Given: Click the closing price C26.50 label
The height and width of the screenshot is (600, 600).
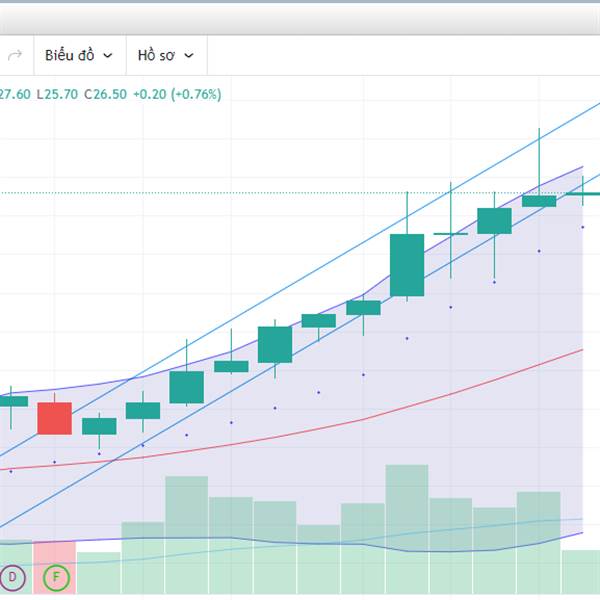Looking at the screenshot, I should (x=105, y=95).
